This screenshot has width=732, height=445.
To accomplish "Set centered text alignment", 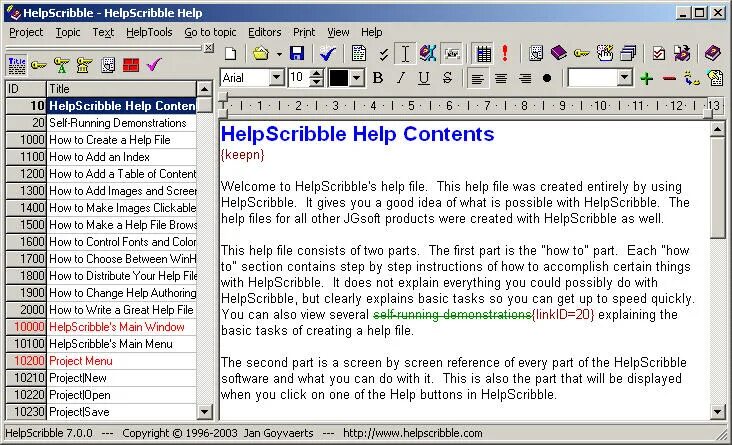I will pos(501,78).
